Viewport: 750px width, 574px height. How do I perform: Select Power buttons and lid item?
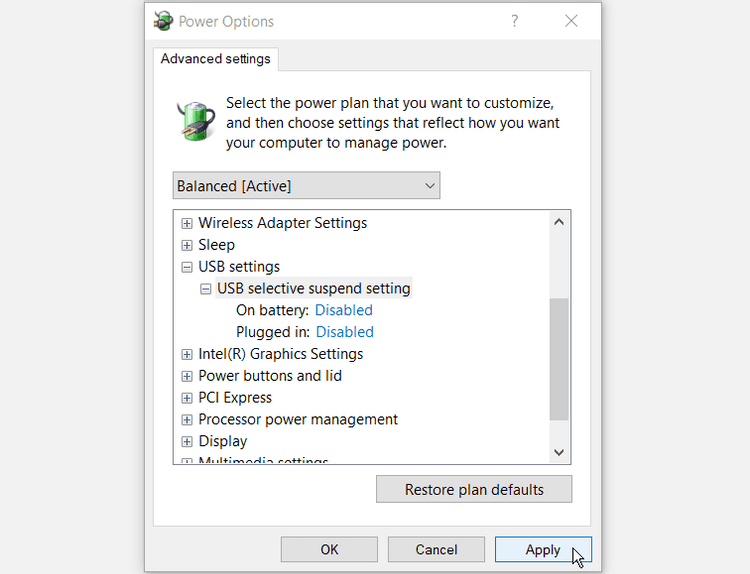click(x=270, y=376)
